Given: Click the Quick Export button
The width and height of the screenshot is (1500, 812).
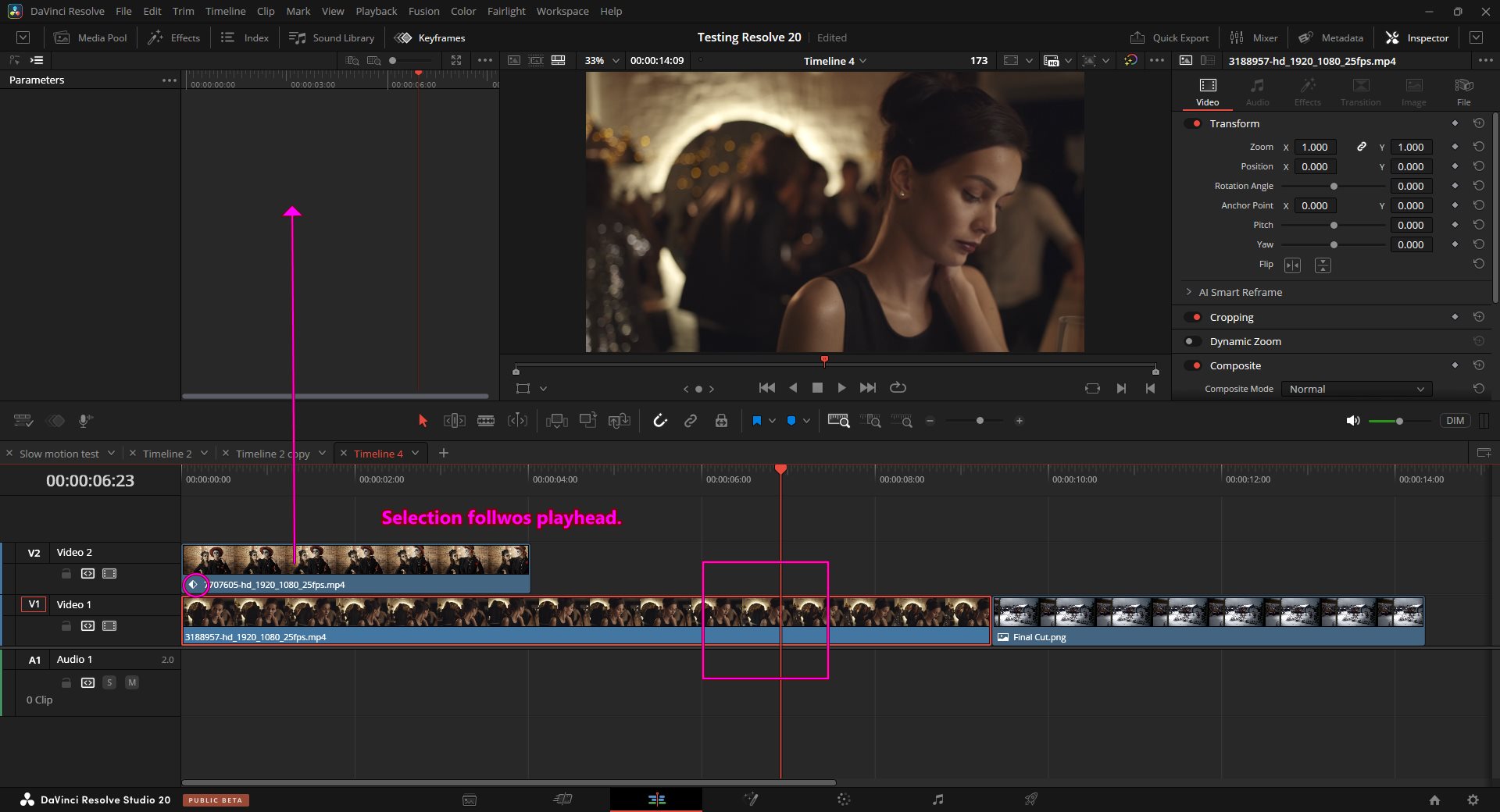Looking at the screenshot, I should (x=1169, y=37).
